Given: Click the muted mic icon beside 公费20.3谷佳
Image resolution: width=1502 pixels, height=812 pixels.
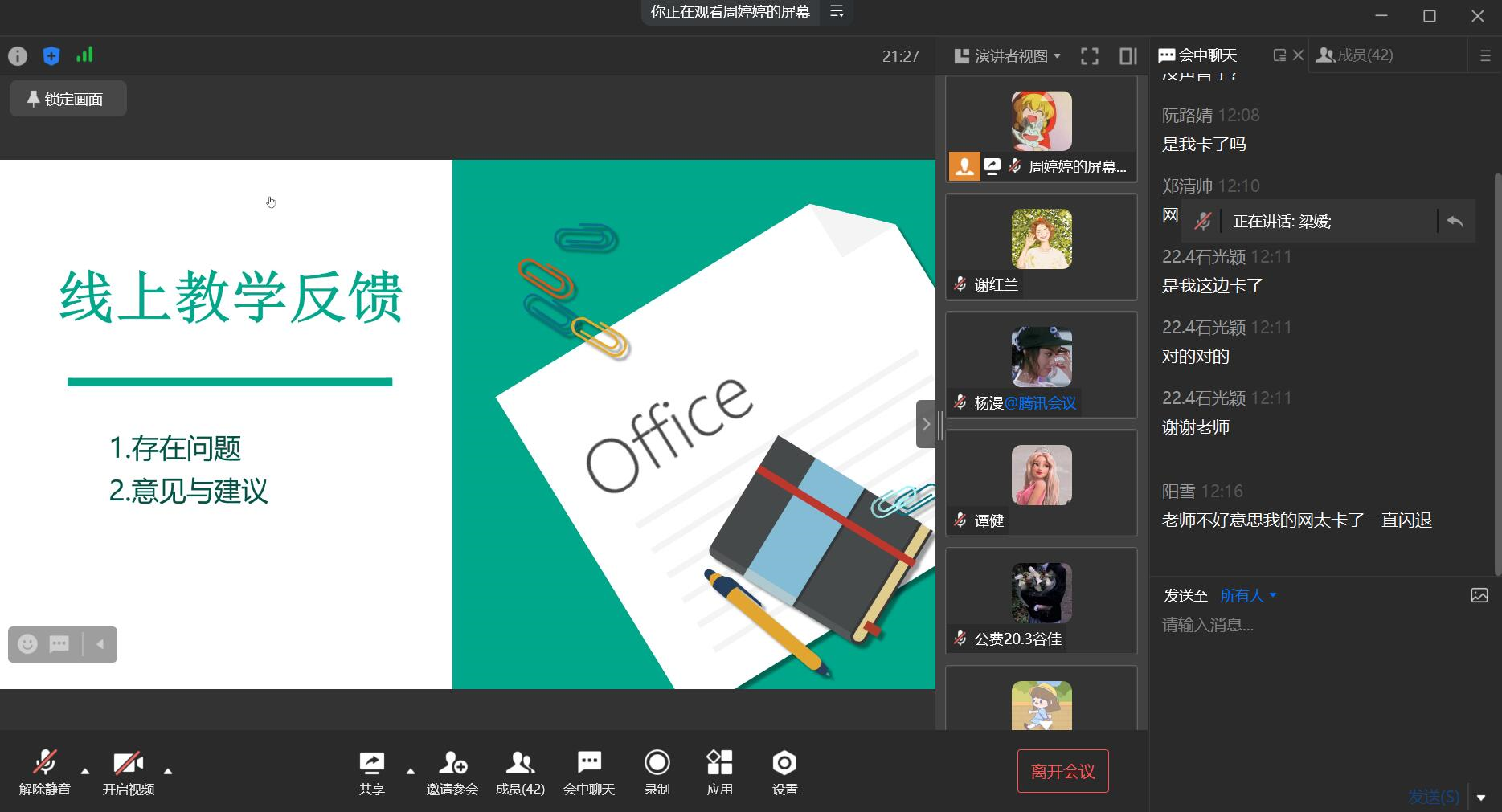Looking at the screenshot, I should pos(960,639).
